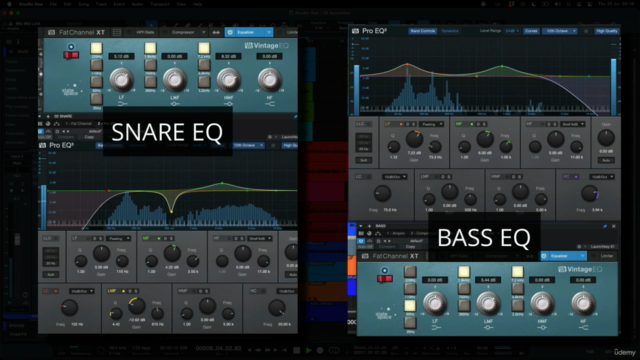Select the 700Hz button on snare VintageEQ

click(x=150, y=65)
